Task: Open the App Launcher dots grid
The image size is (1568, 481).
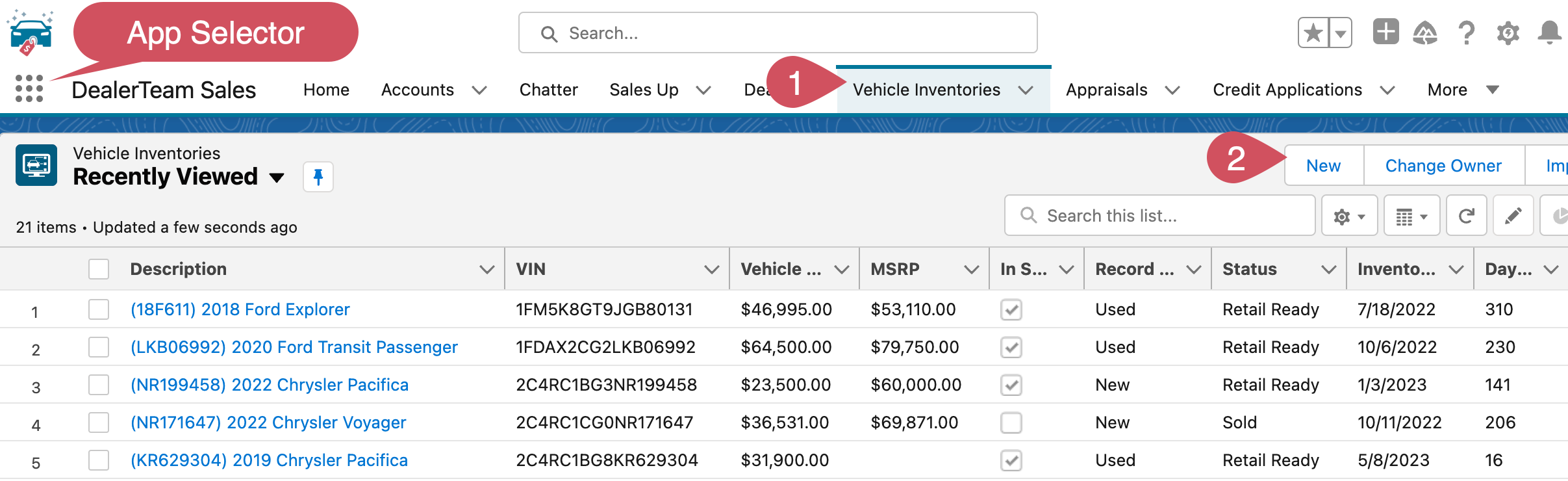Action: [x=29, y=88]
